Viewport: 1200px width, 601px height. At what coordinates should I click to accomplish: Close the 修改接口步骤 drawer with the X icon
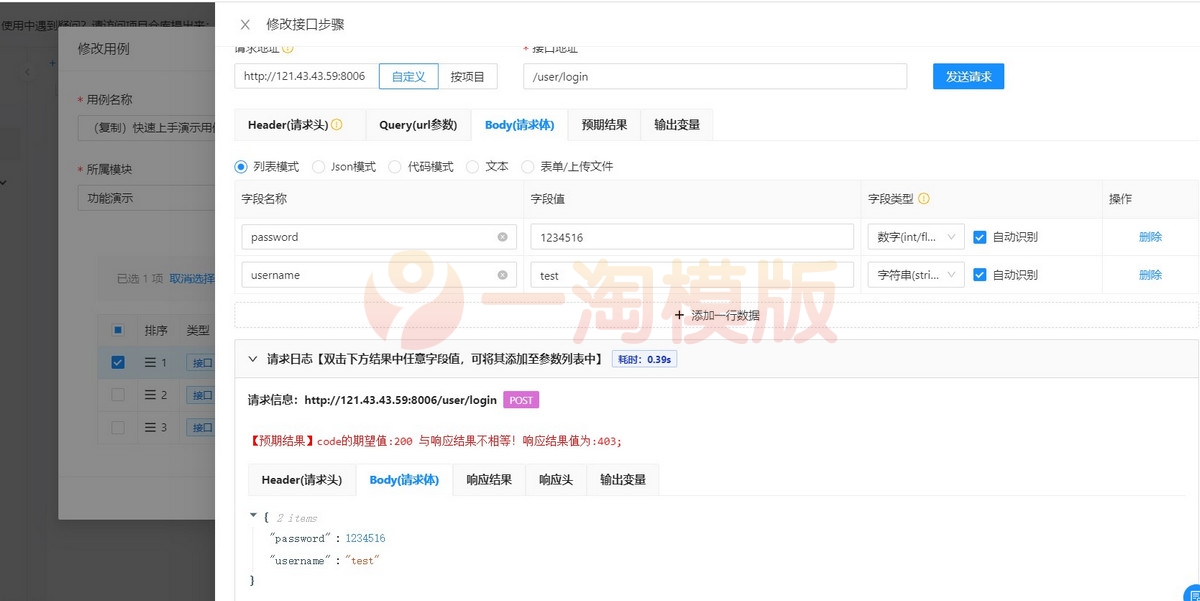click(245, 24)
